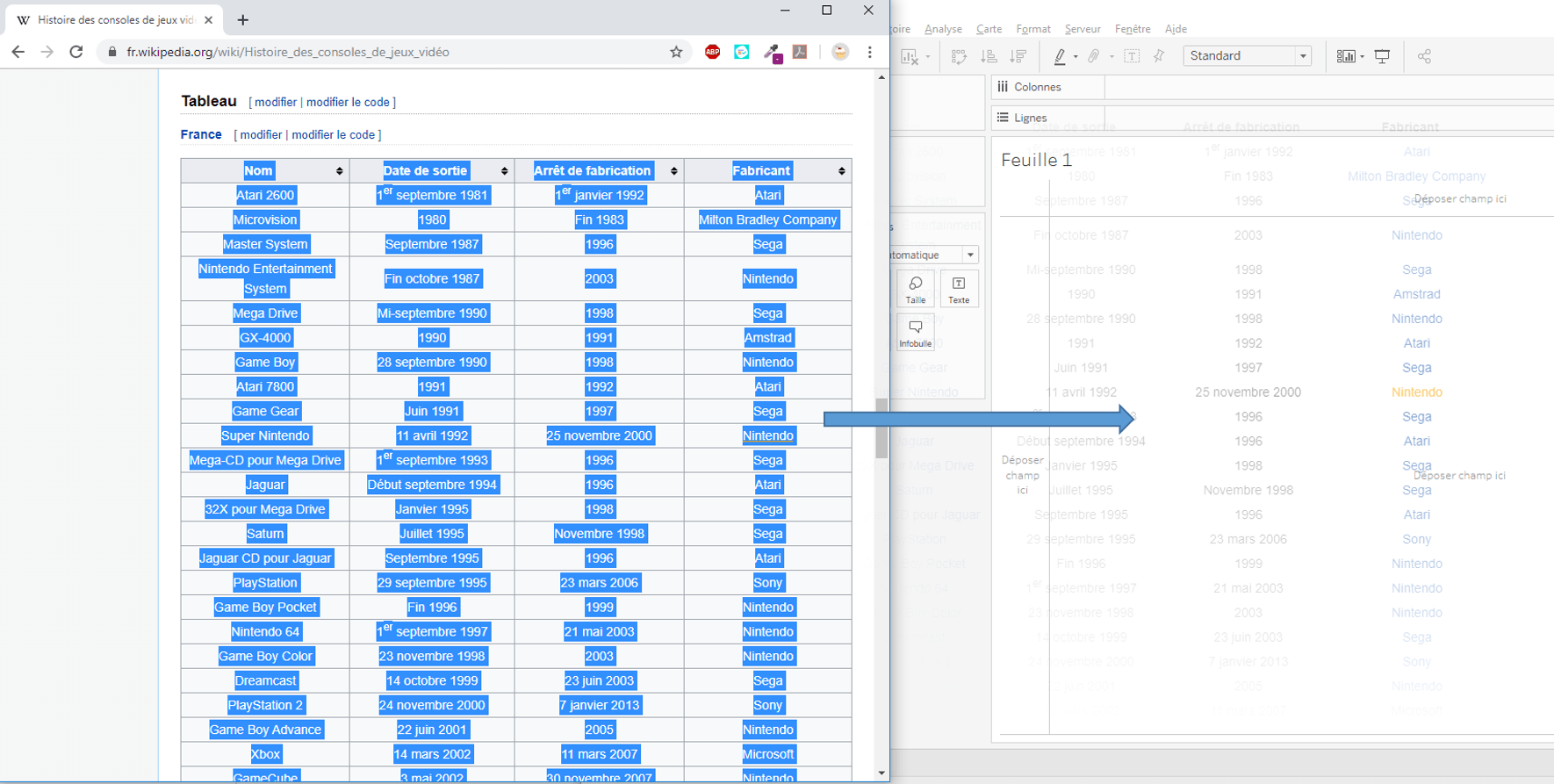Open the Show Me cards dropdown arrow
Screen dimensions: 1554x784
[1362, 57]
